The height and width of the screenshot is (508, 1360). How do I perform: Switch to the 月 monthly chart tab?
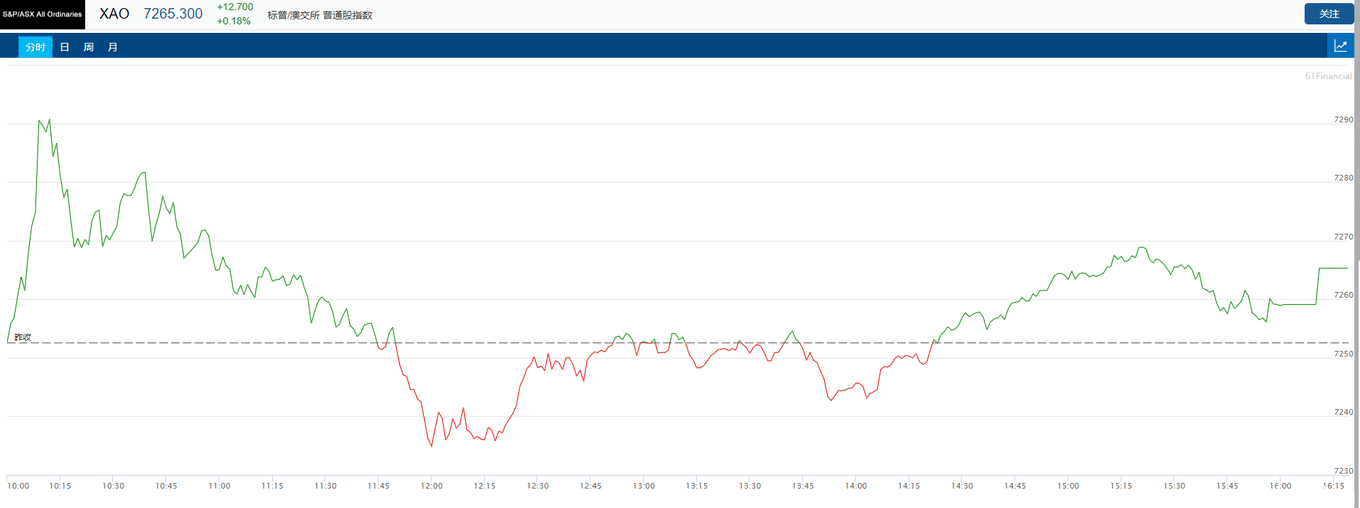click(x=113, y=47)
